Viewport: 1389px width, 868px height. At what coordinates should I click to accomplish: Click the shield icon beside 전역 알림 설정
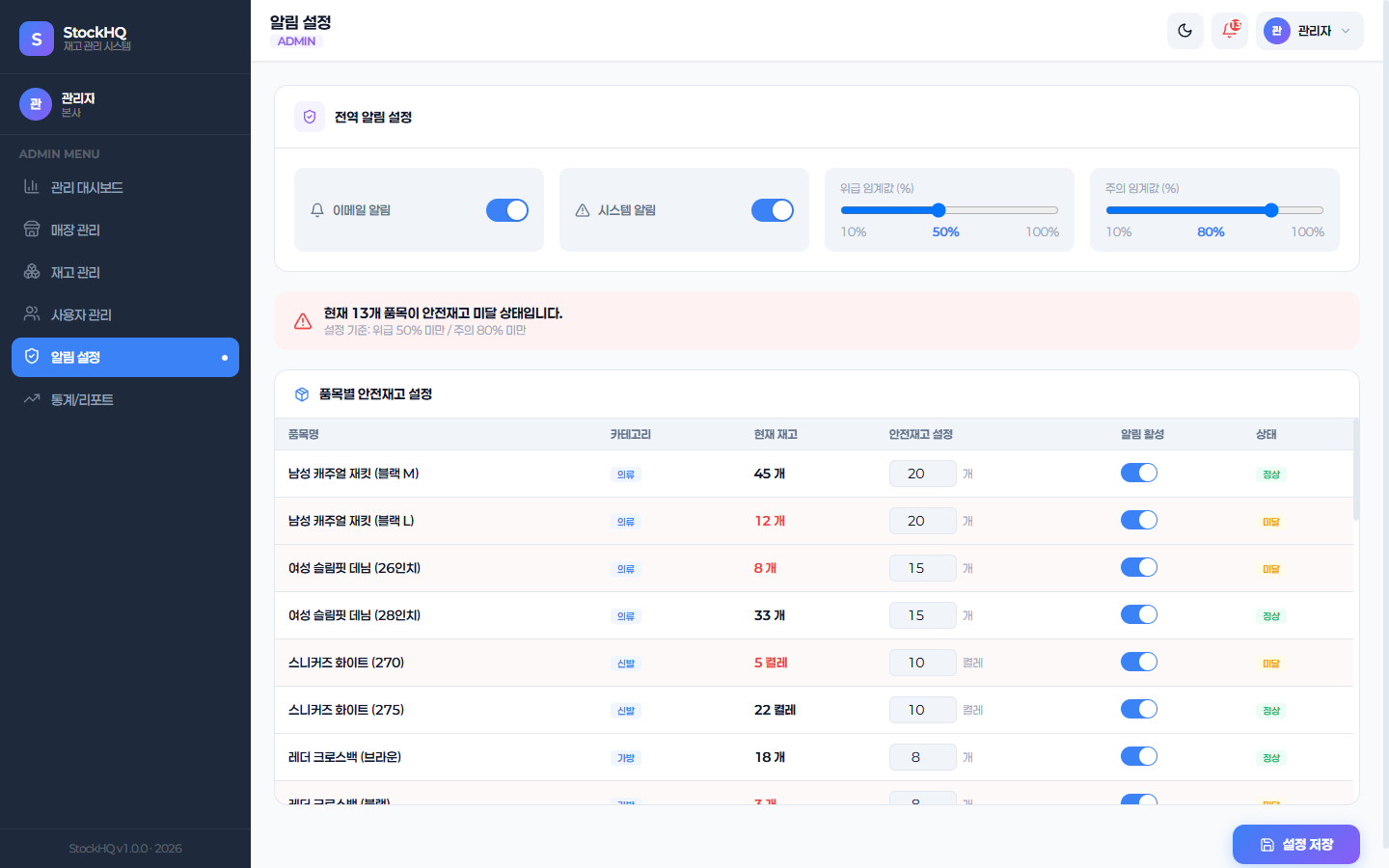point(310,117)
